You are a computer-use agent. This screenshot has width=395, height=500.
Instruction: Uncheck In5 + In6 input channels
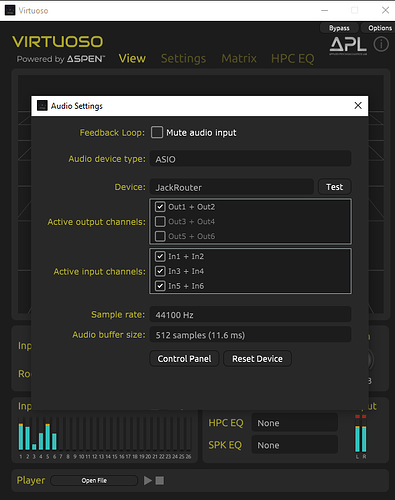tap(160, 286)
